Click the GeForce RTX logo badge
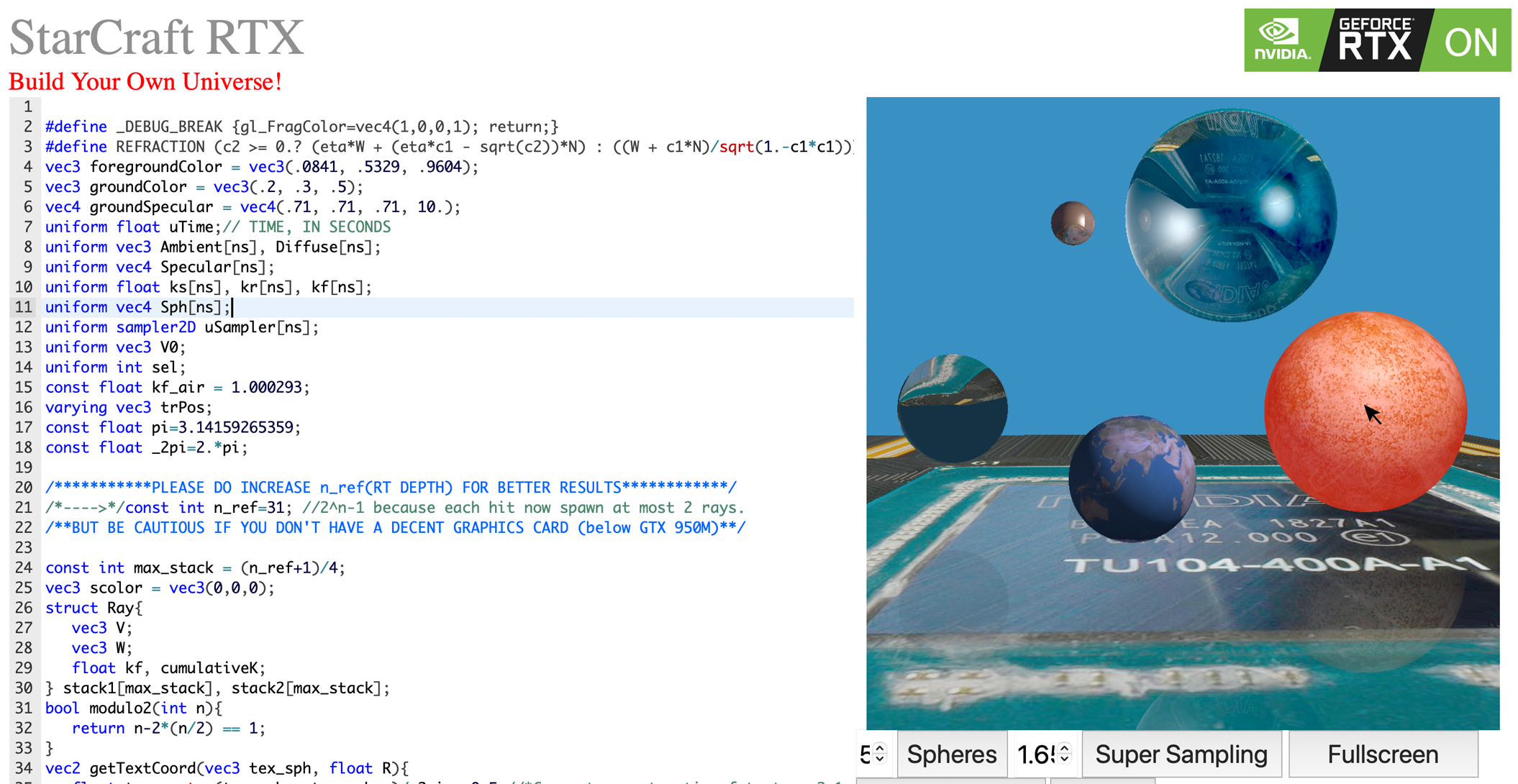Viewport: 1518px width, 784px height. 1373,40
